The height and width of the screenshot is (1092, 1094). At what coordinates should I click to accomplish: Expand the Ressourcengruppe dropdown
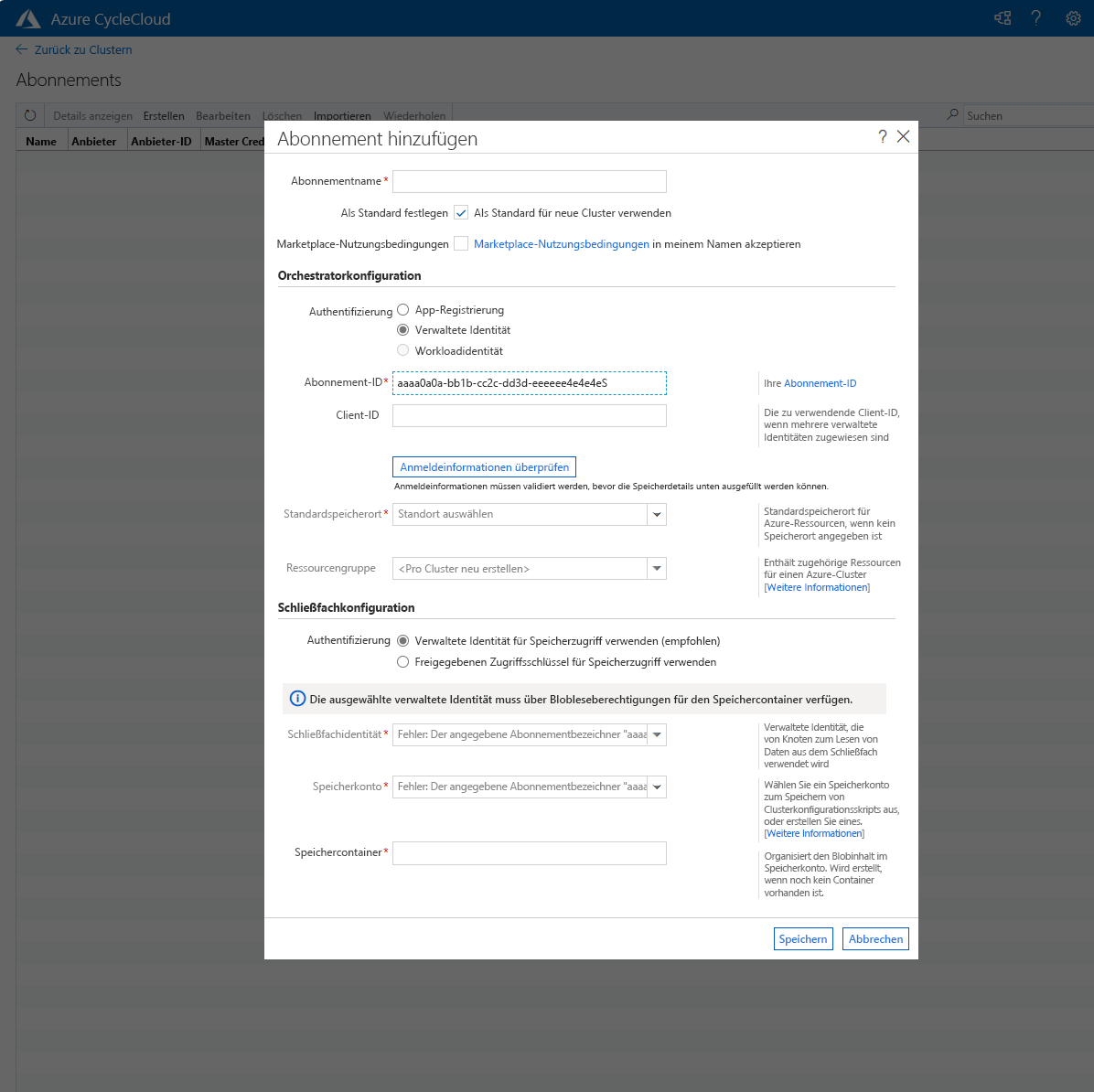click(x=656, y=568)
